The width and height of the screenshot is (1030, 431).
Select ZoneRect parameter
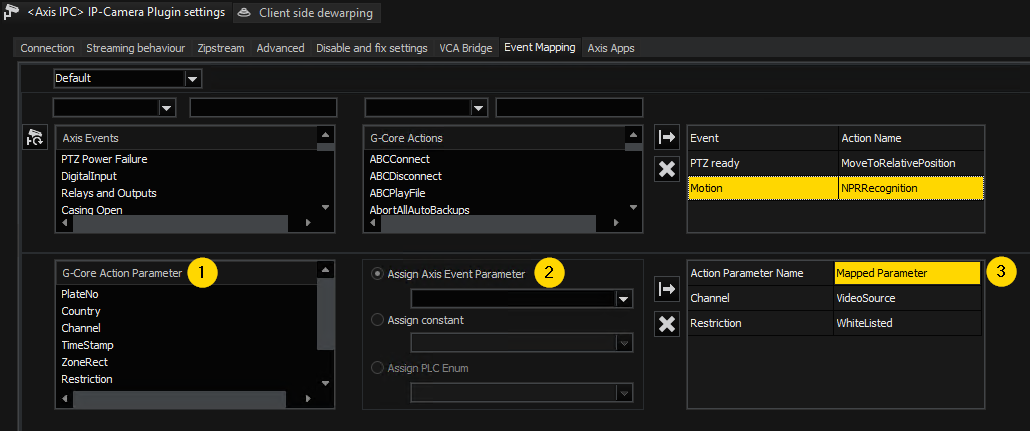[84, 362]
